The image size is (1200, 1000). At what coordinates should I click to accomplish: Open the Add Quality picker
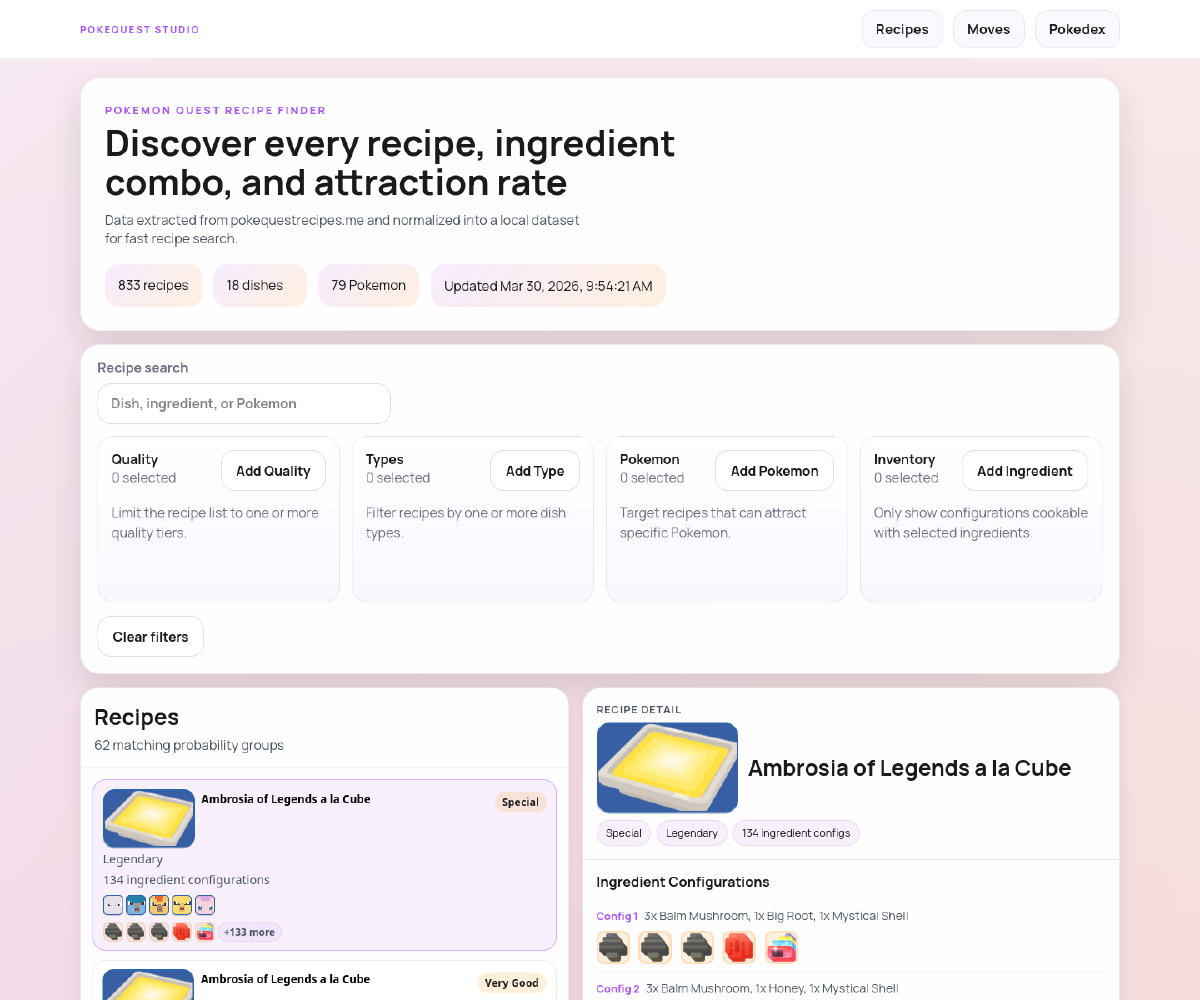pos(273,471)
